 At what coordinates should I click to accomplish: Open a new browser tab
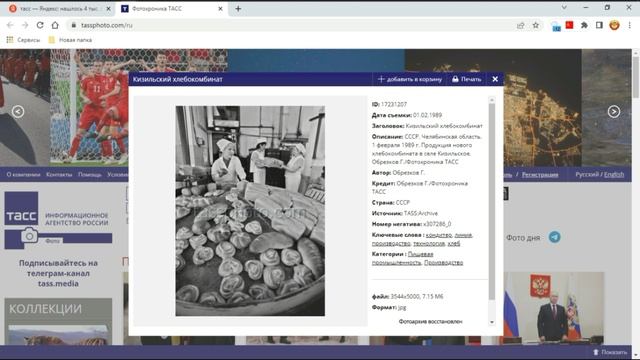pos(238,9)
